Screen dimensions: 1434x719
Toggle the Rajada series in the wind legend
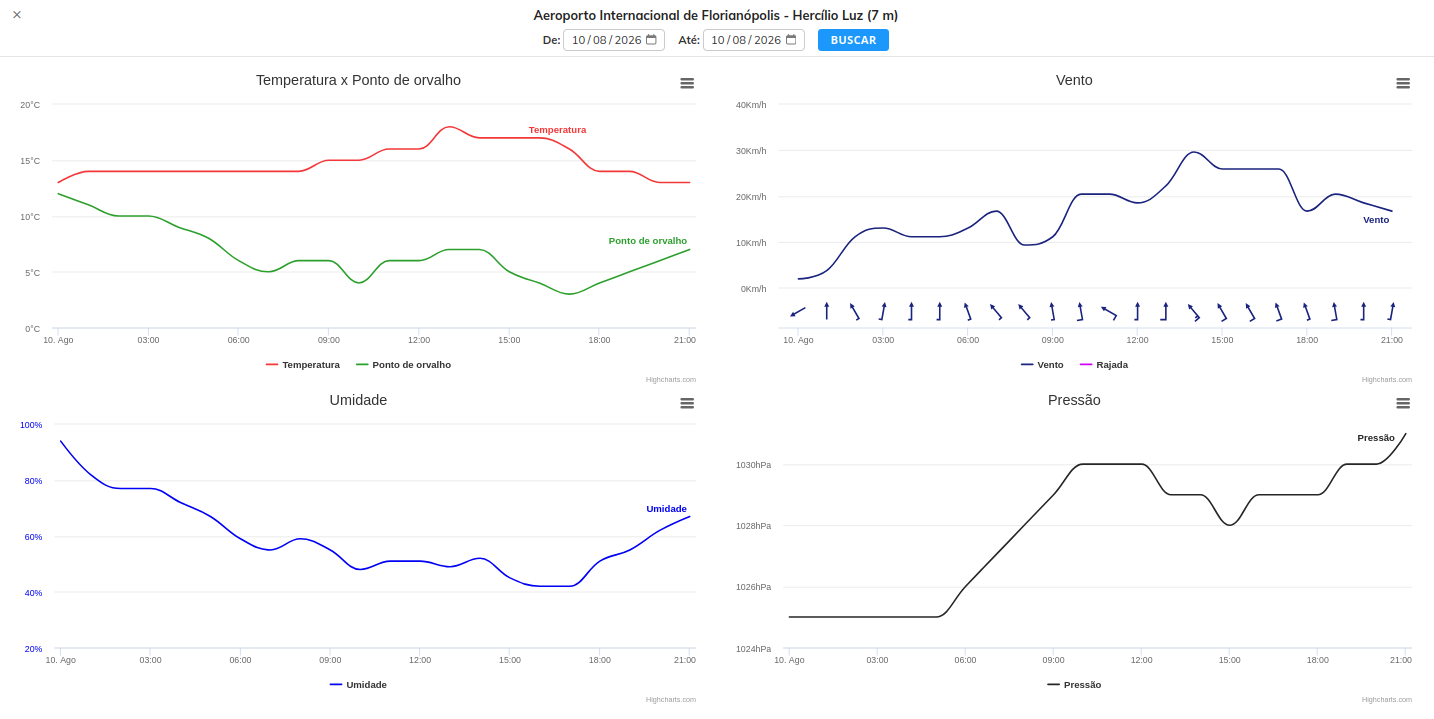[1104, 365]
